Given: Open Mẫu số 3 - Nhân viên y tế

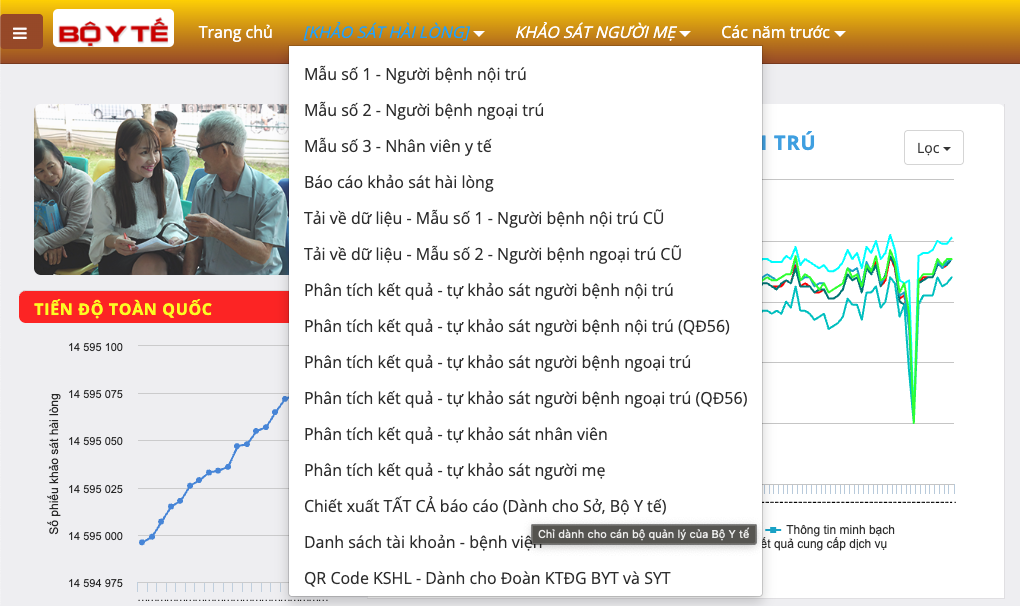Looking at the screenshot, I should click(397, 146).
